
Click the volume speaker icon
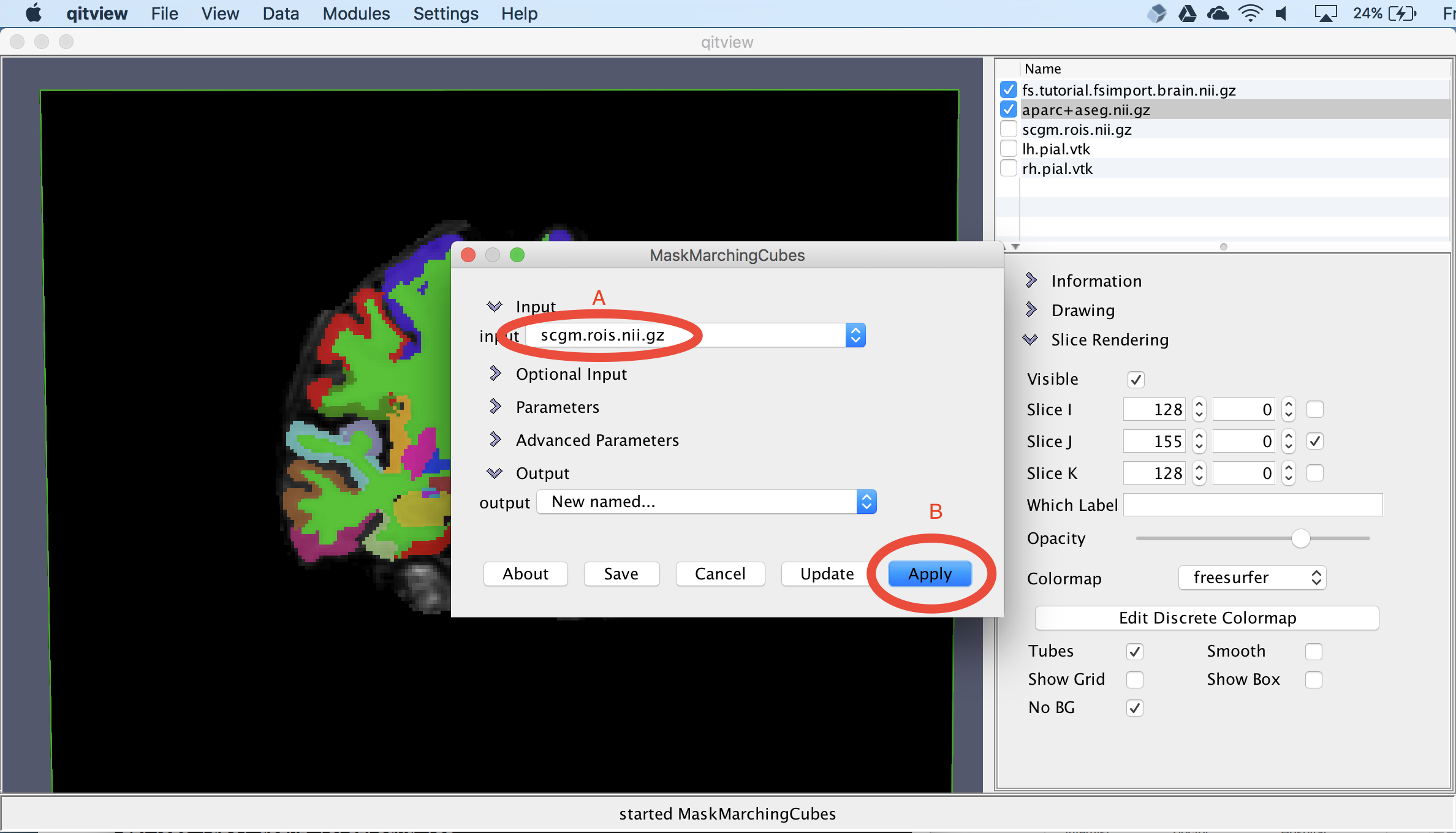tap(1281, 13)
